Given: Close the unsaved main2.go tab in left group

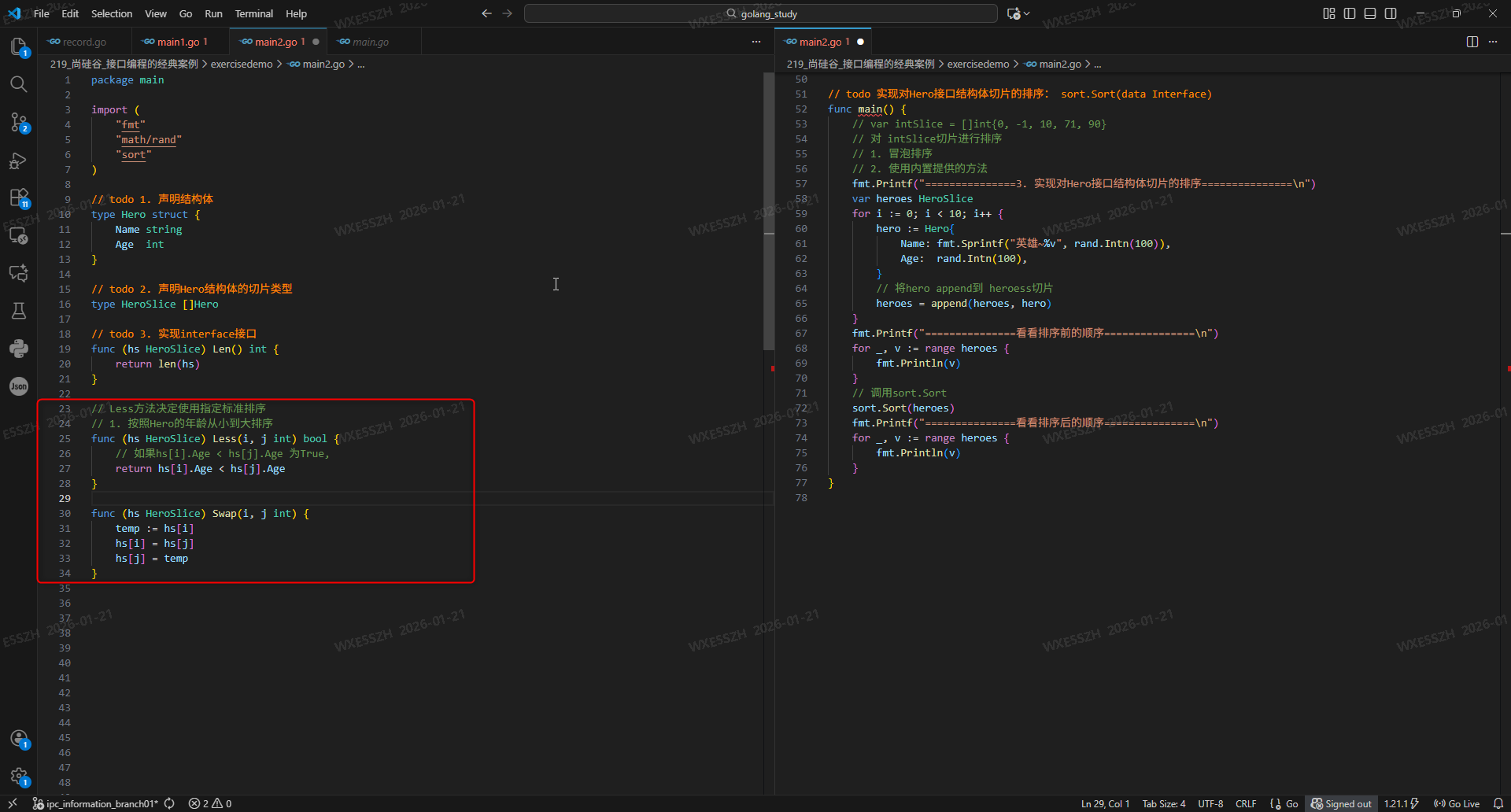Looking at the screenshot, I should [x=316, y=42].
